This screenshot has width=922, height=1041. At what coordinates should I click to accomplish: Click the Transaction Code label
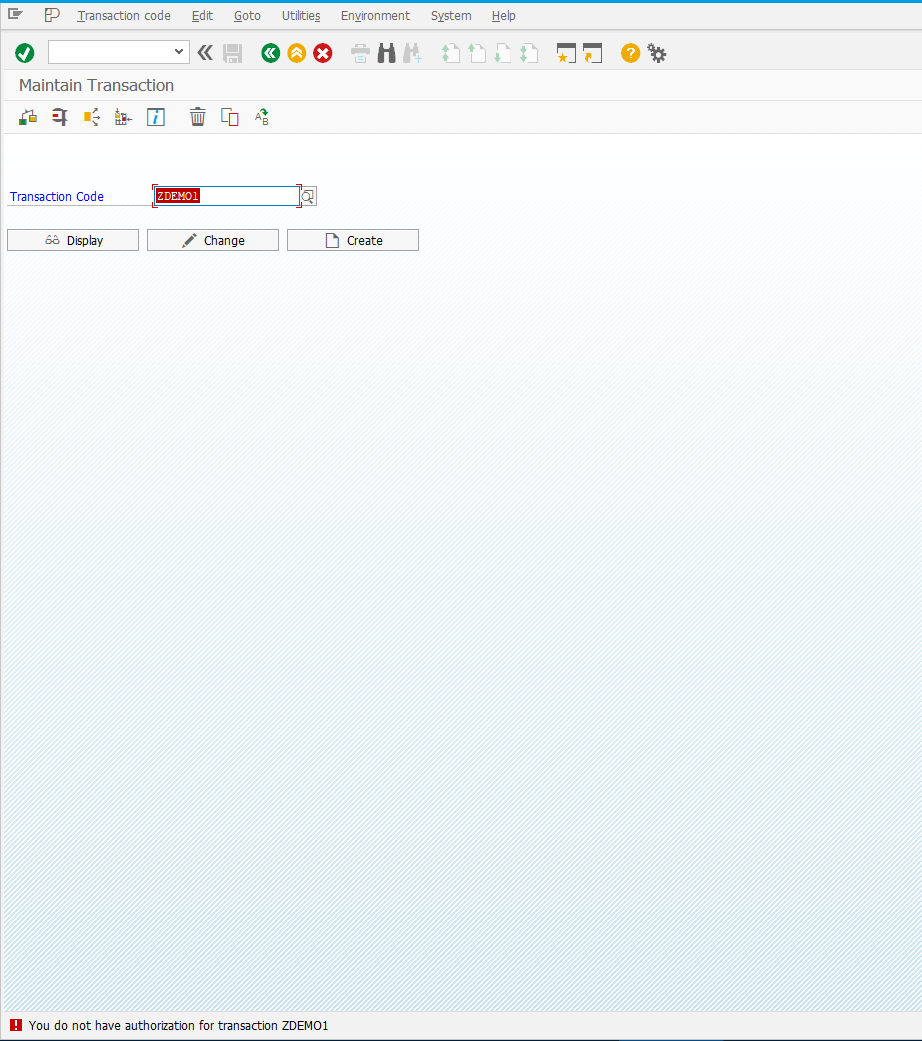click(56, 197)
